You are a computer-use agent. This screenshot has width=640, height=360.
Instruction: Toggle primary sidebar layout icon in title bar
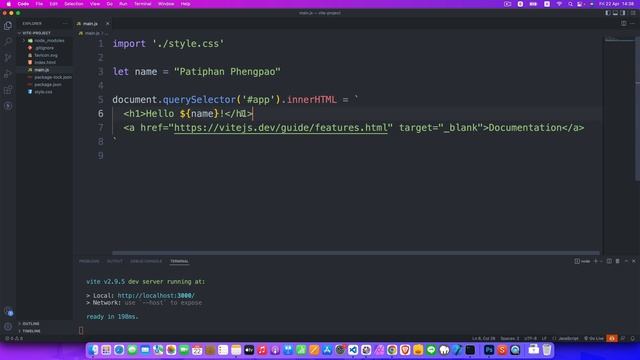click(608, 13)
